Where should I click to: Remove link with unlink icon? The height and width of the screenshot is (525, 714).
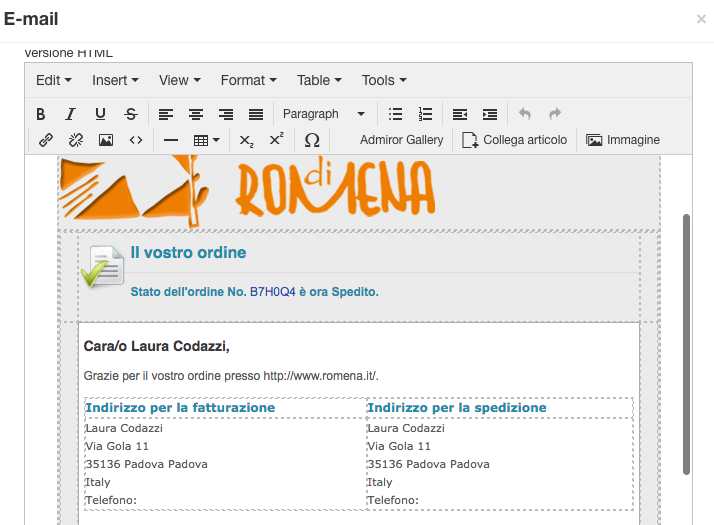click(x=76, y=140)
